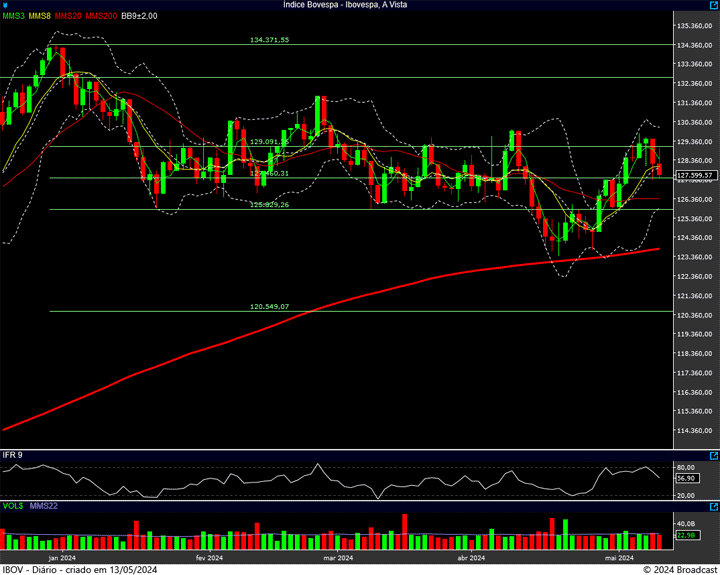
Task: Select the 125.829,26 support line label
Action: [x=269, y=204]
